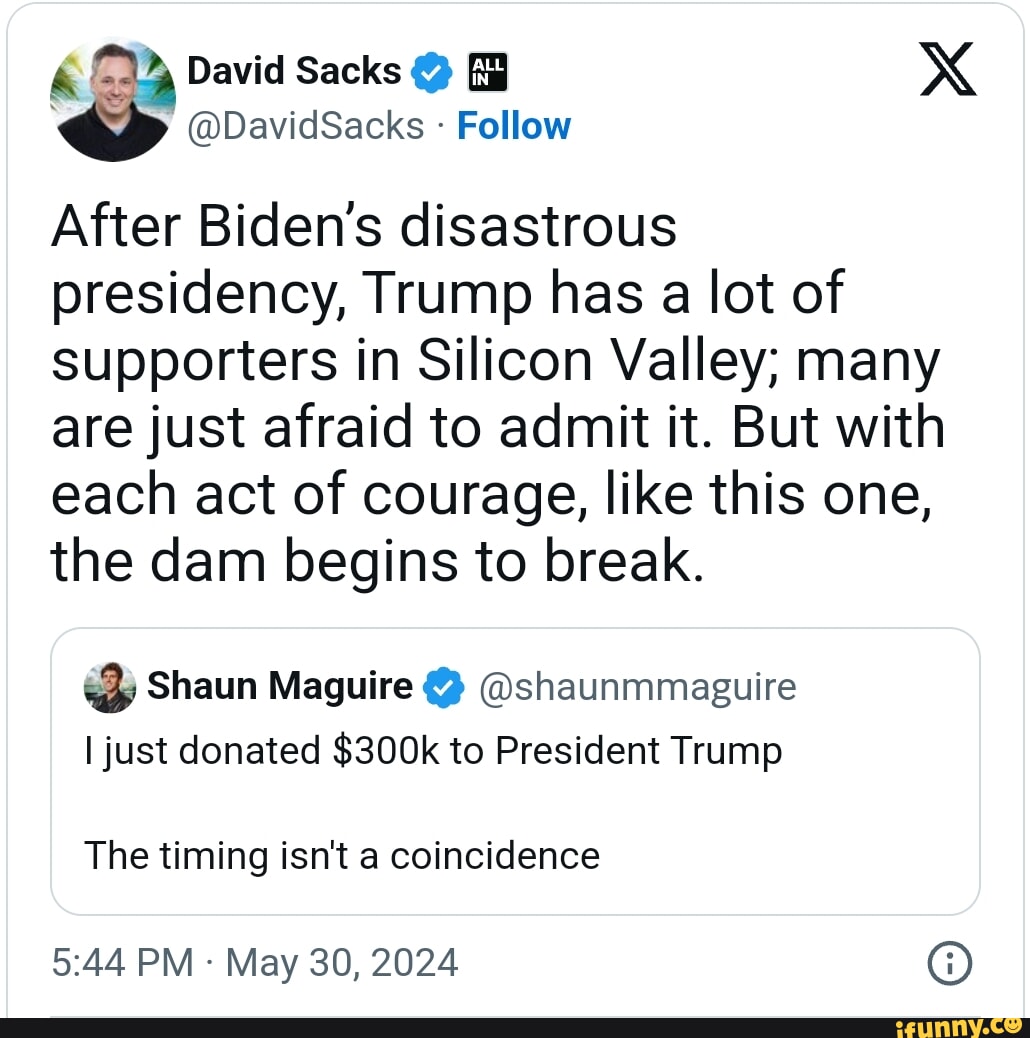
Task: Click "The timing isn't a coincidence" line
Action: [342, 856]
